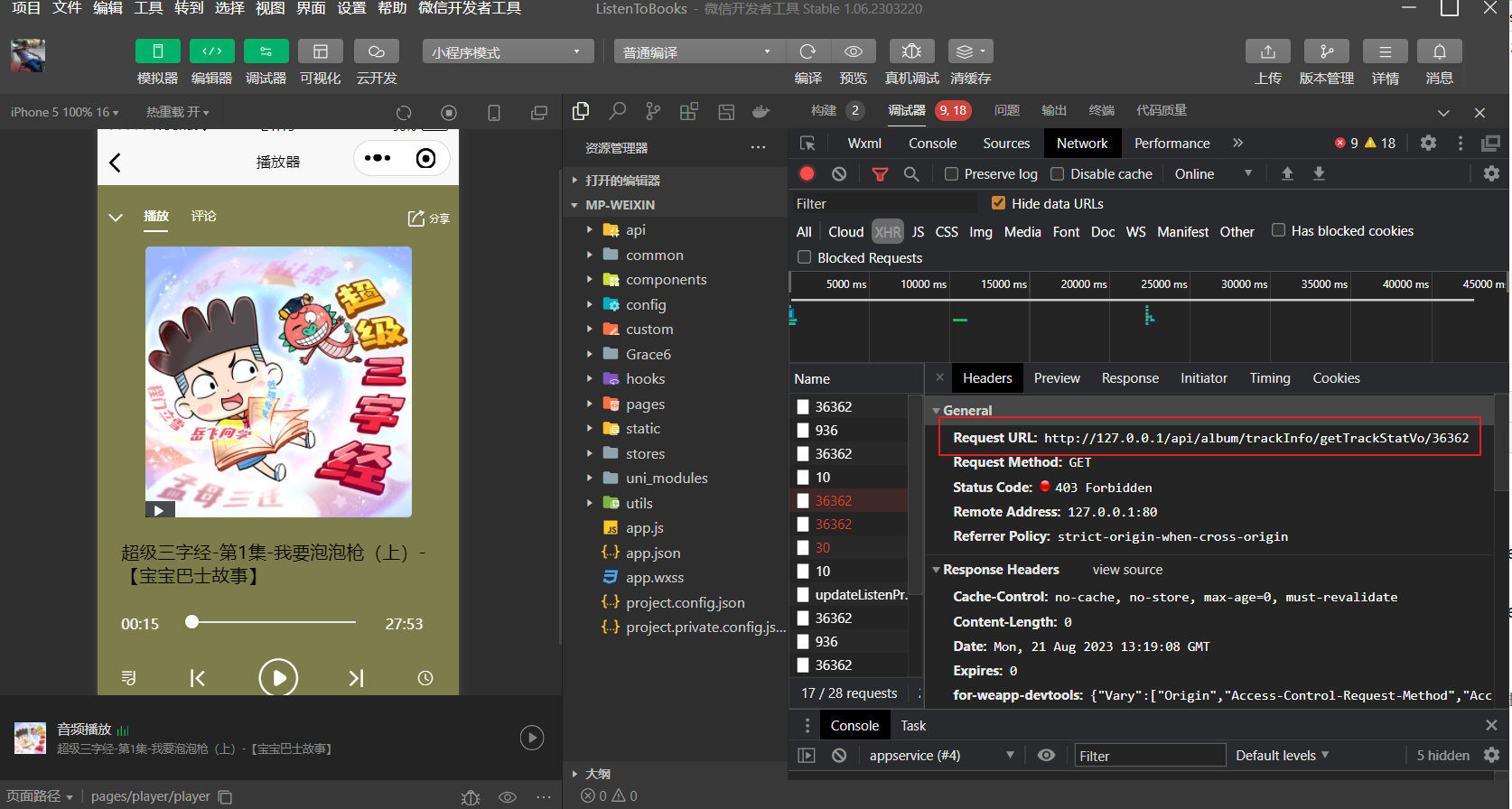Start real device debugging (真机调试)
Viewport: 1512px width, 809px height.
click(x=912, y=51)
